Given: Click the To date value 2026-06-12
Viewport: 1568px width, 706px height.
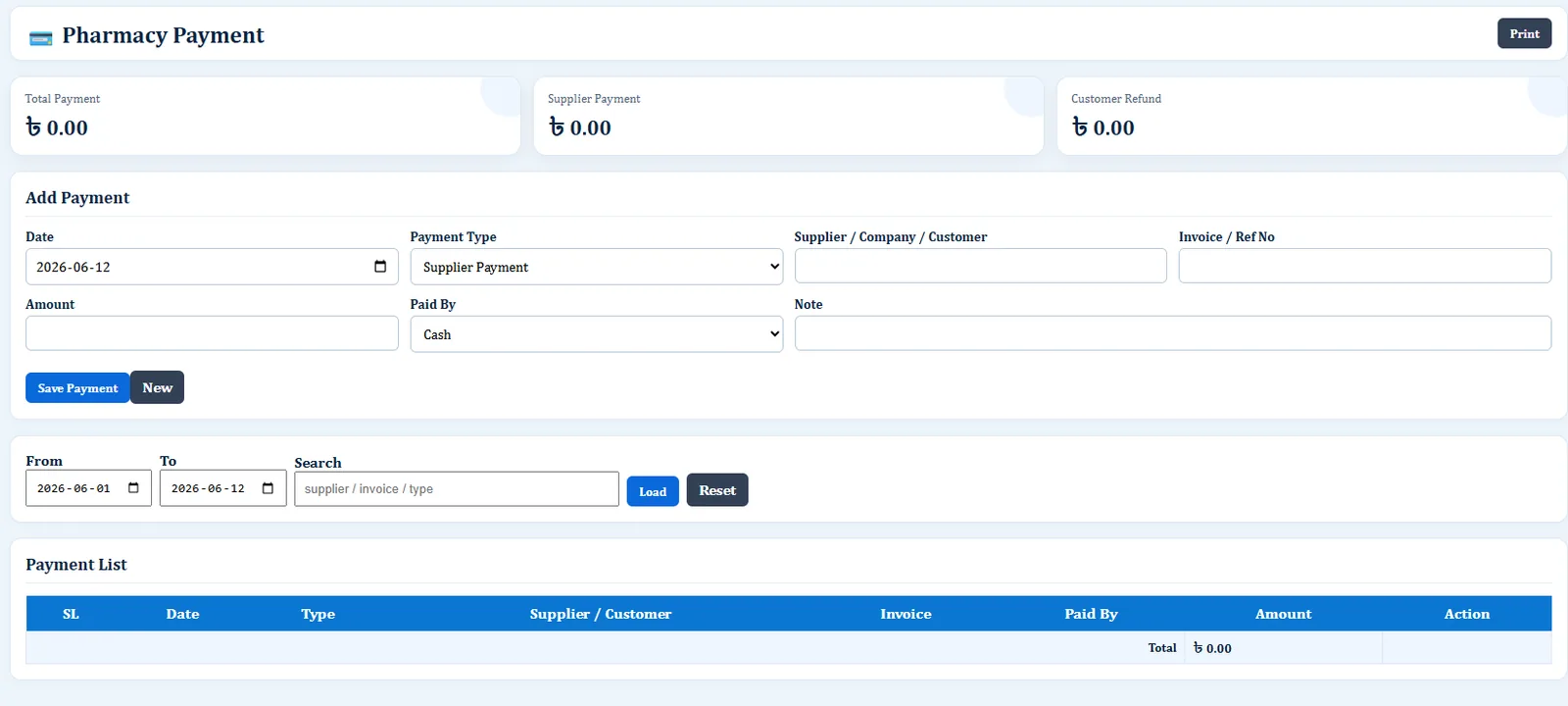Looking at the screenshot, I should (x=208, y=488).
